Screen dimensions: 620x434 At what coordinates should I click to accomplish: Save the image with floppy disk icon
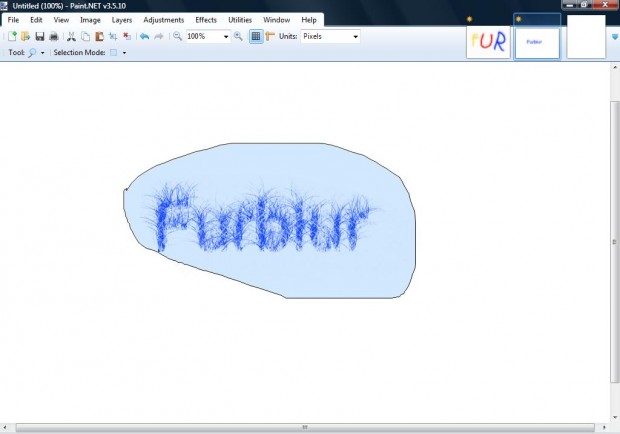40,36
